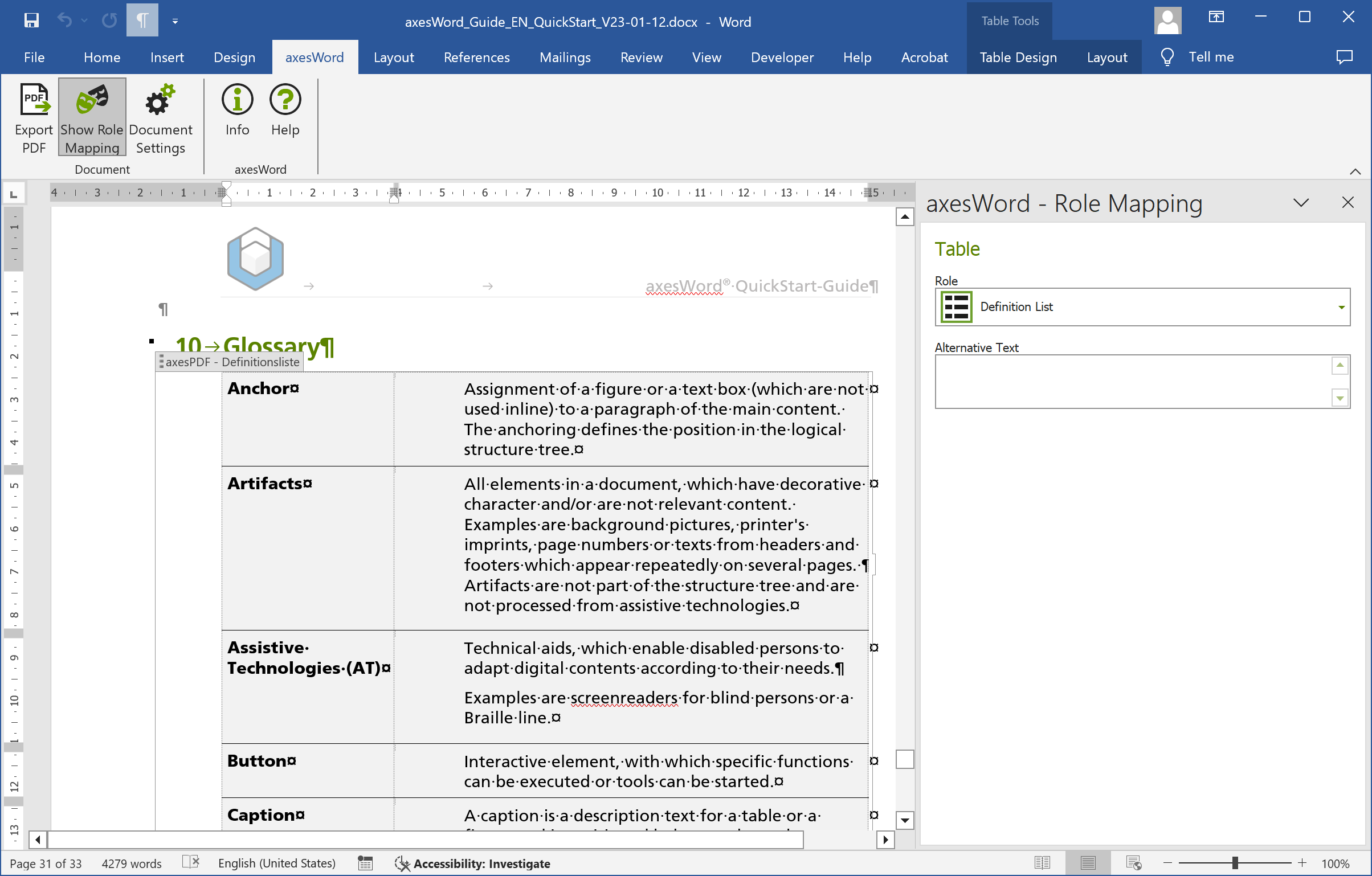
Task: Switch to the Insert tab
Action: click(167, 58)
